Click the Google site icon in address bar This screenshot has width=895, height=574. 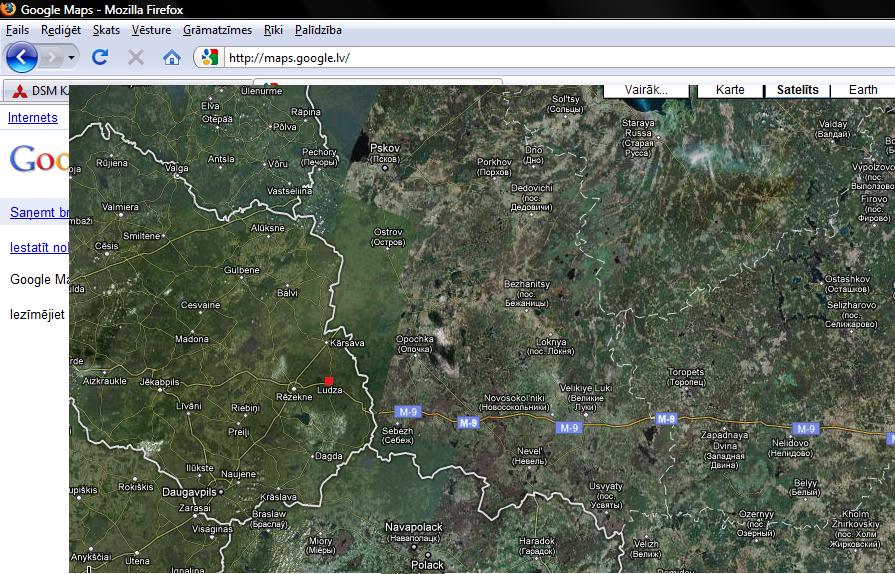(x=208, y=57)
